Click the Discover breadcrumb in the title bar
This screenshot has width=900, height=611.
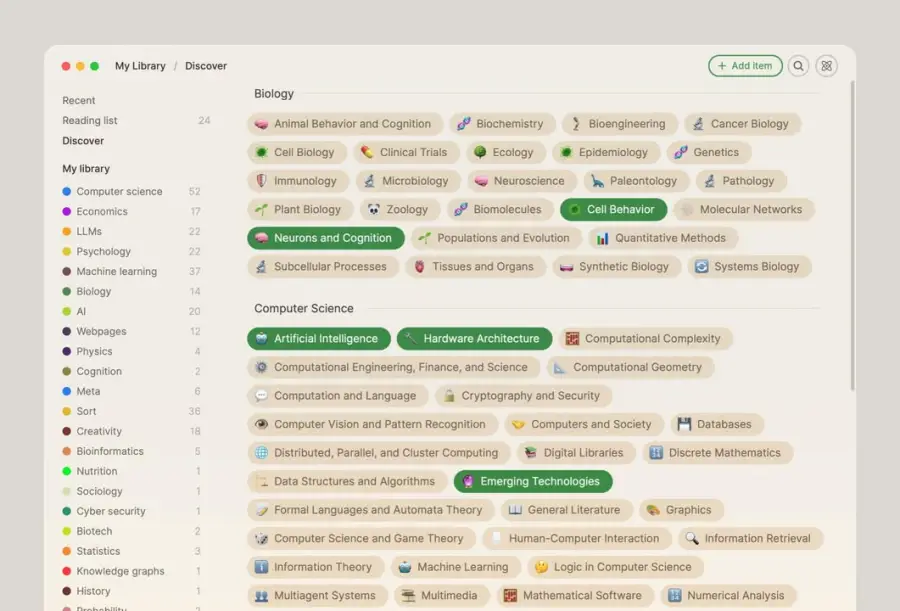[205, 66]
